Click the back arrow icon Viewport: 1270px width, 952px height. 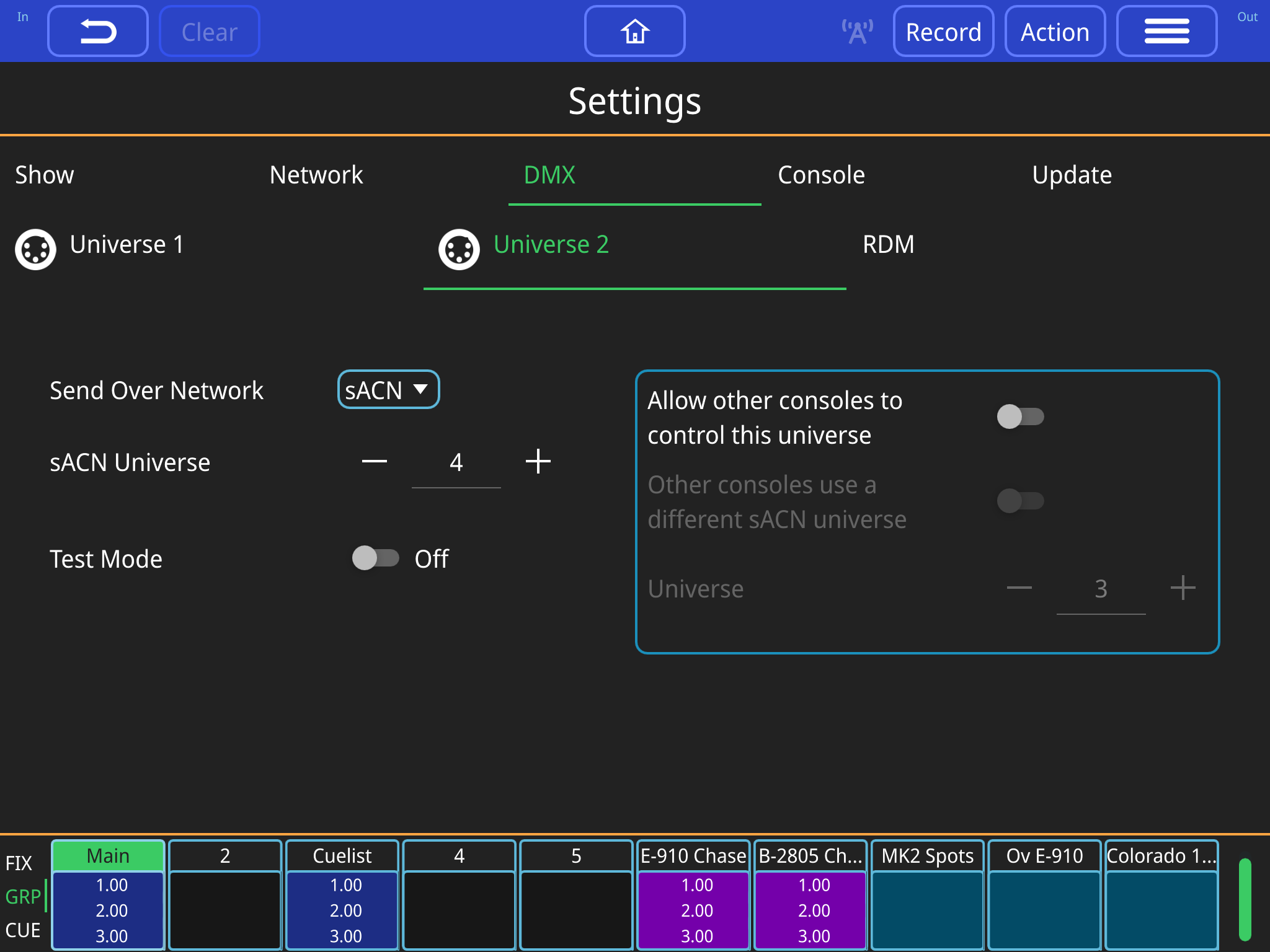[x=97, y=30]
